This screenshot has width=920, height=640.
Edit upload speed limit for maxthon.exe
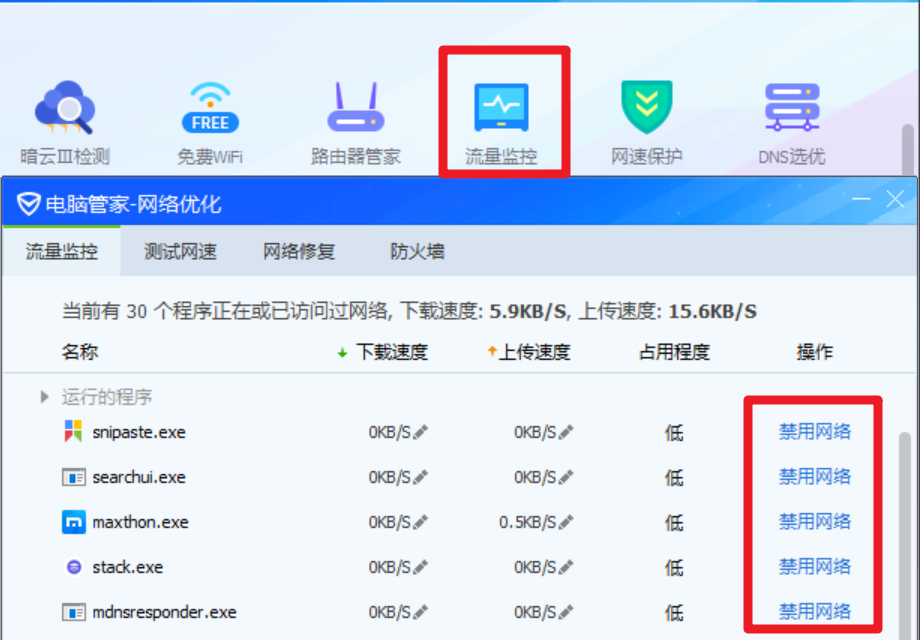pyautogui.click(x=566, y=522)
